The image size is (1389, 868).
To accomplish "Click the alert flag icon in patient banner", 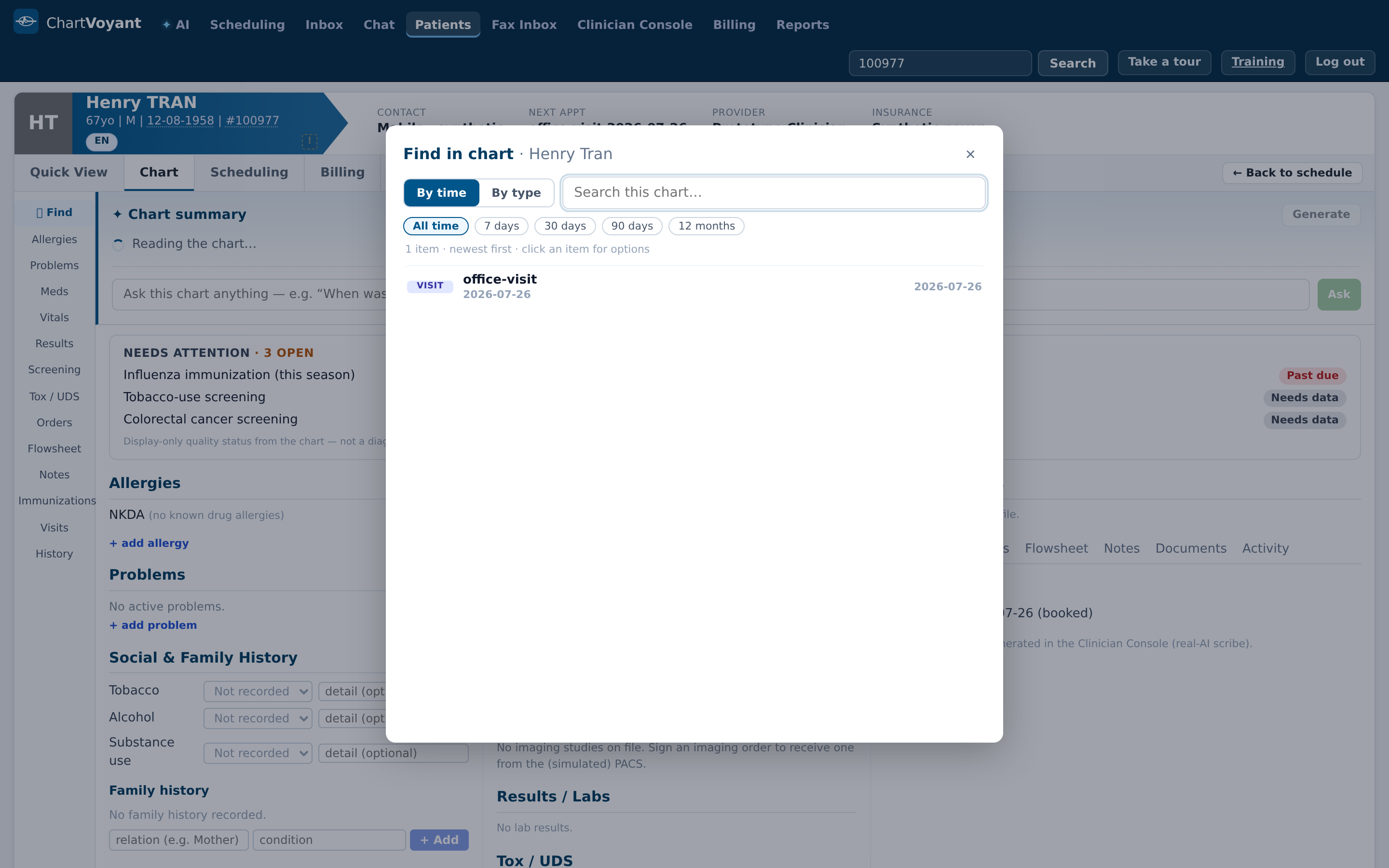I will (x=309, y=141).
